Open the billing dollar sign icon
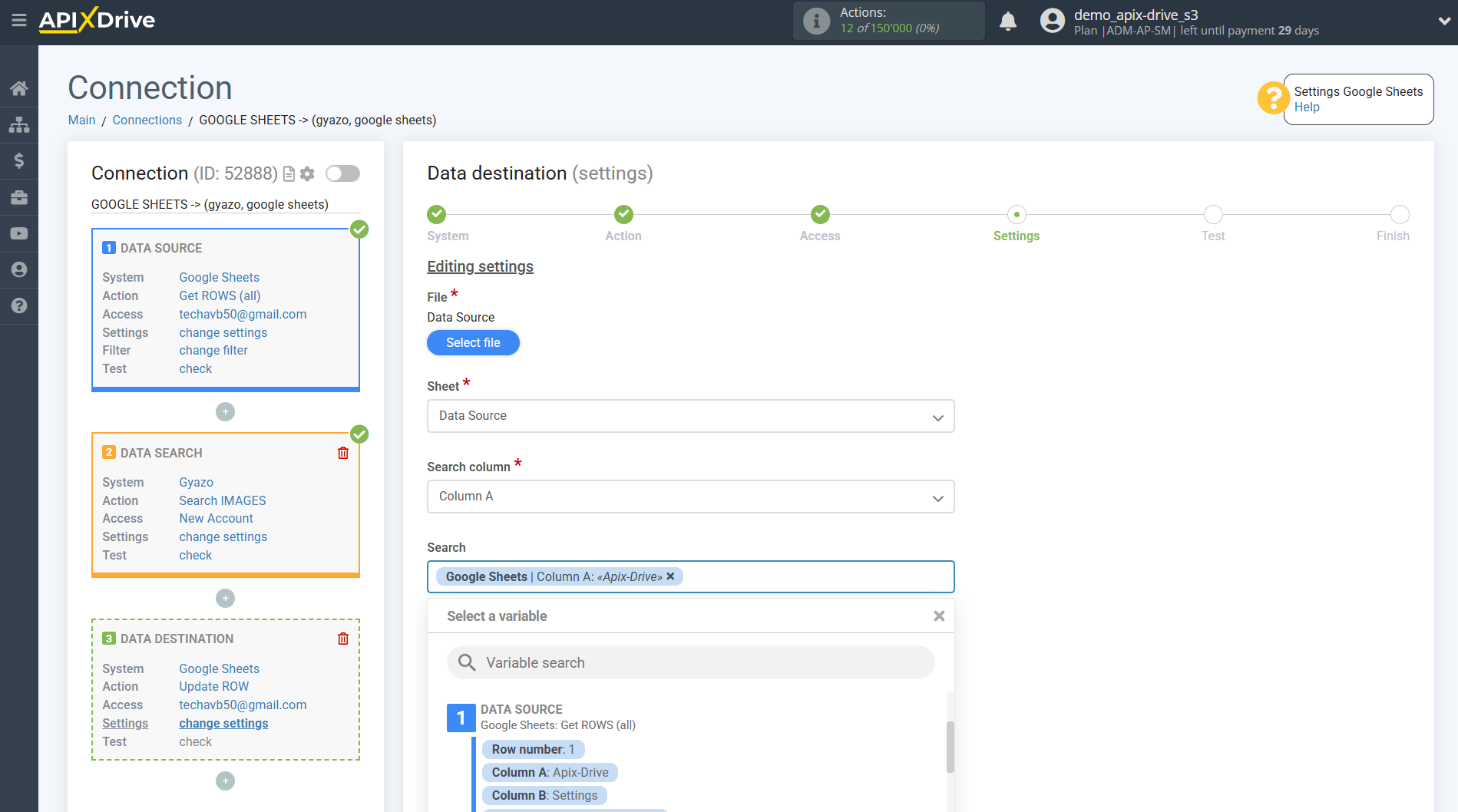 pos(19,160)
